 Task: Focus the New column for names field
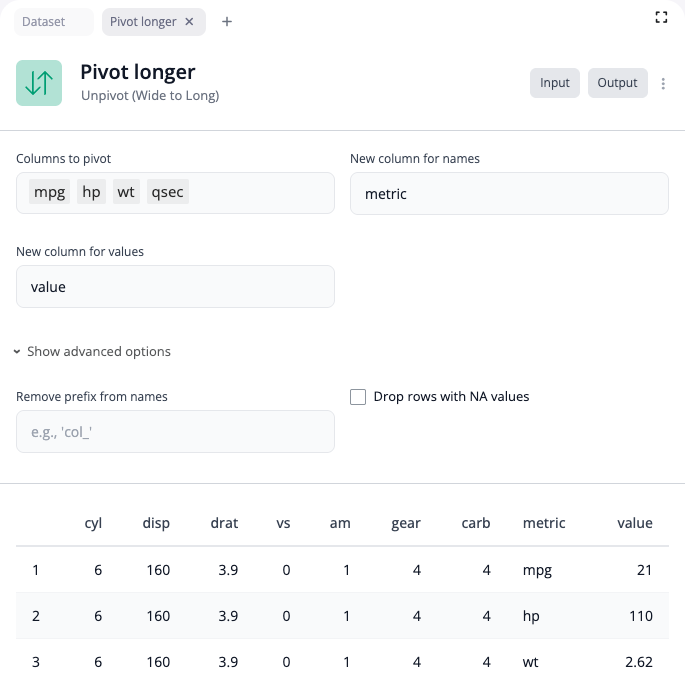[508, 194]
